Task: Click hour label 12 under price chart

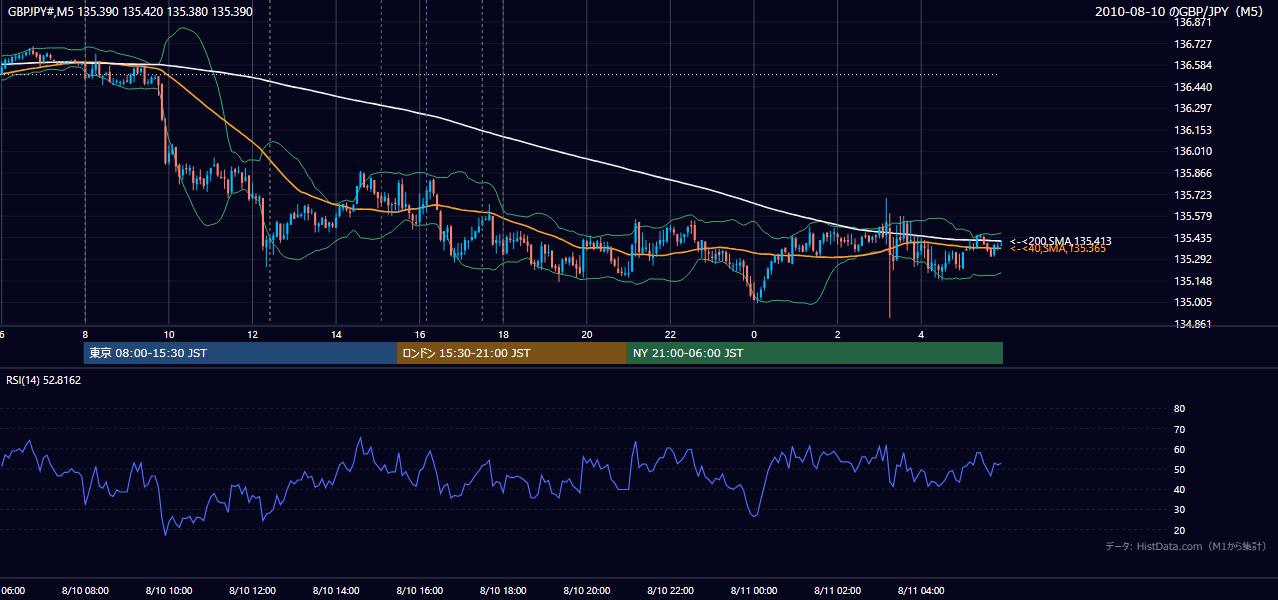Action: (253, 334)
